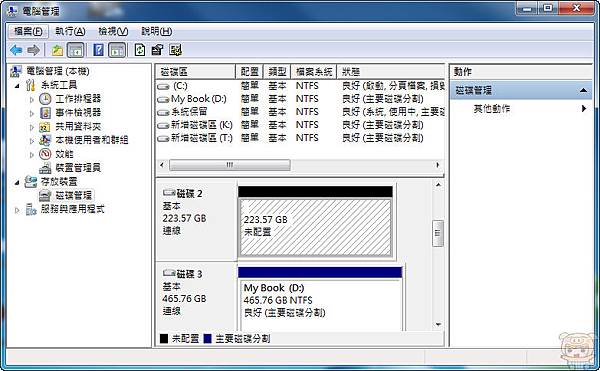Click the 磁碟 2 disk icon

pyautogui.click(x=169, y=192)
